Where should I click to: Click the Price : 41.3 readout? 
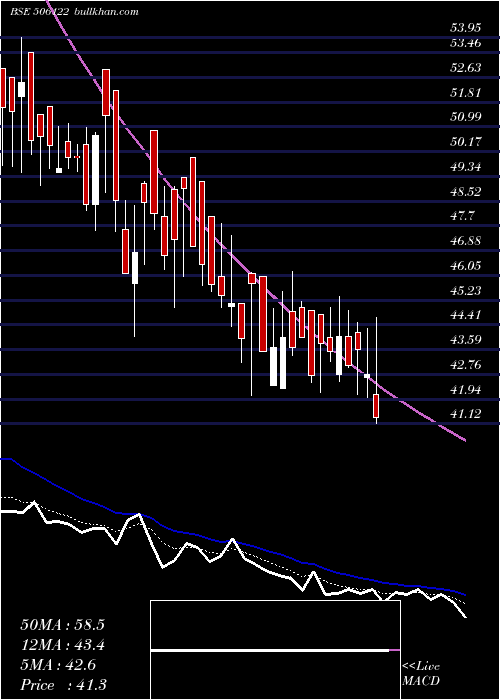(63, 685)
